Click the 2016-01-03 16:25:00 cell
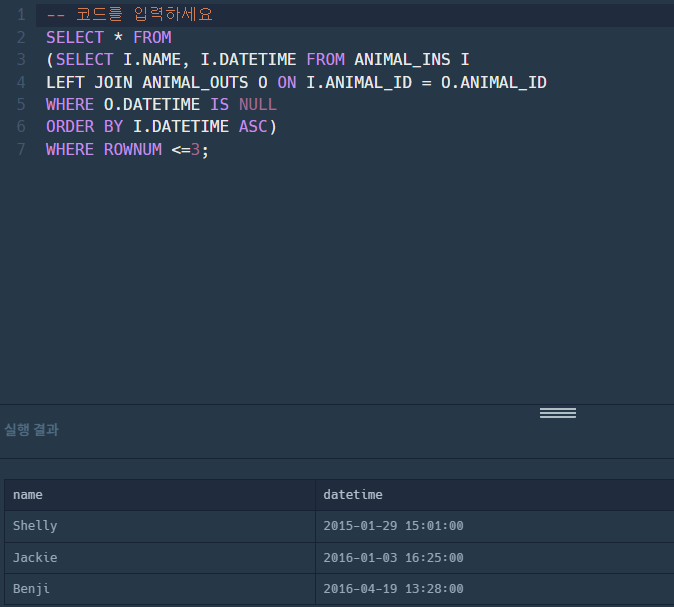The width and height of the screenshot is (674, 607). click(495, 558)
